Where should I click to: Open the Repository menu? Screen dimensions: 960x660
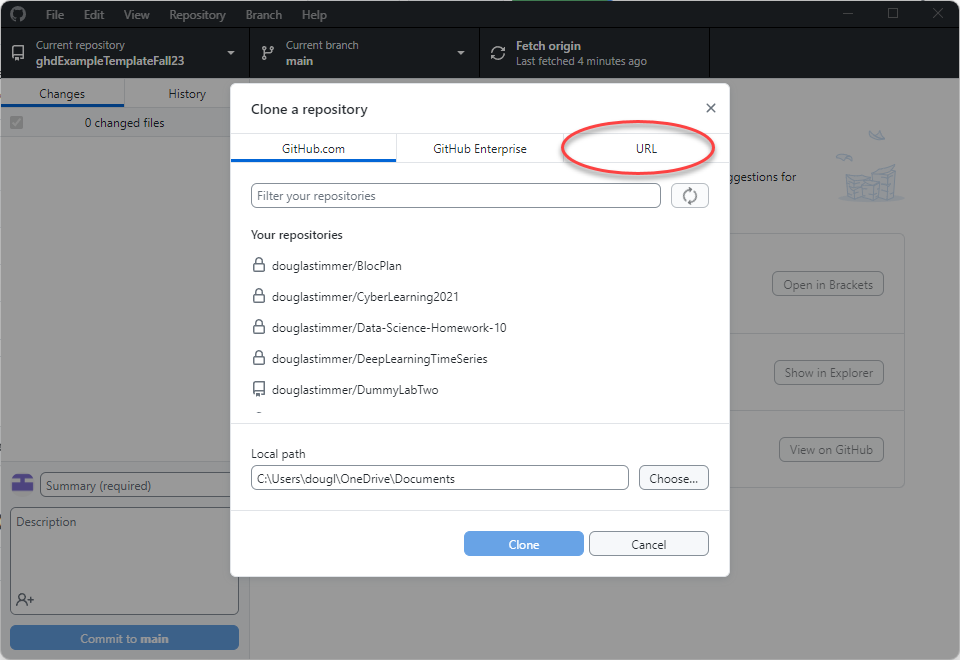coord(197,15)
